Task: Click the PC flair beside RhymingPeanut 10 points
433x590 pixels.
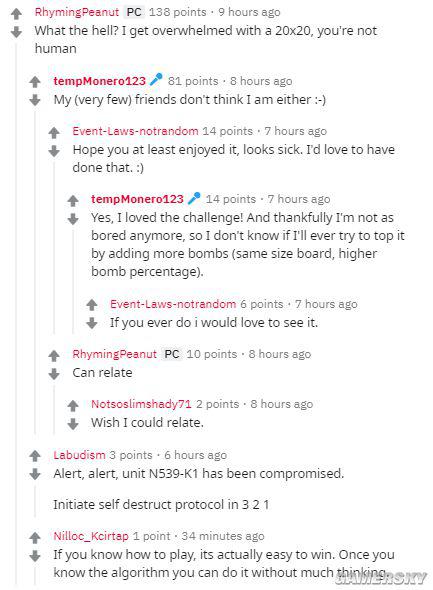Action: 172,354
